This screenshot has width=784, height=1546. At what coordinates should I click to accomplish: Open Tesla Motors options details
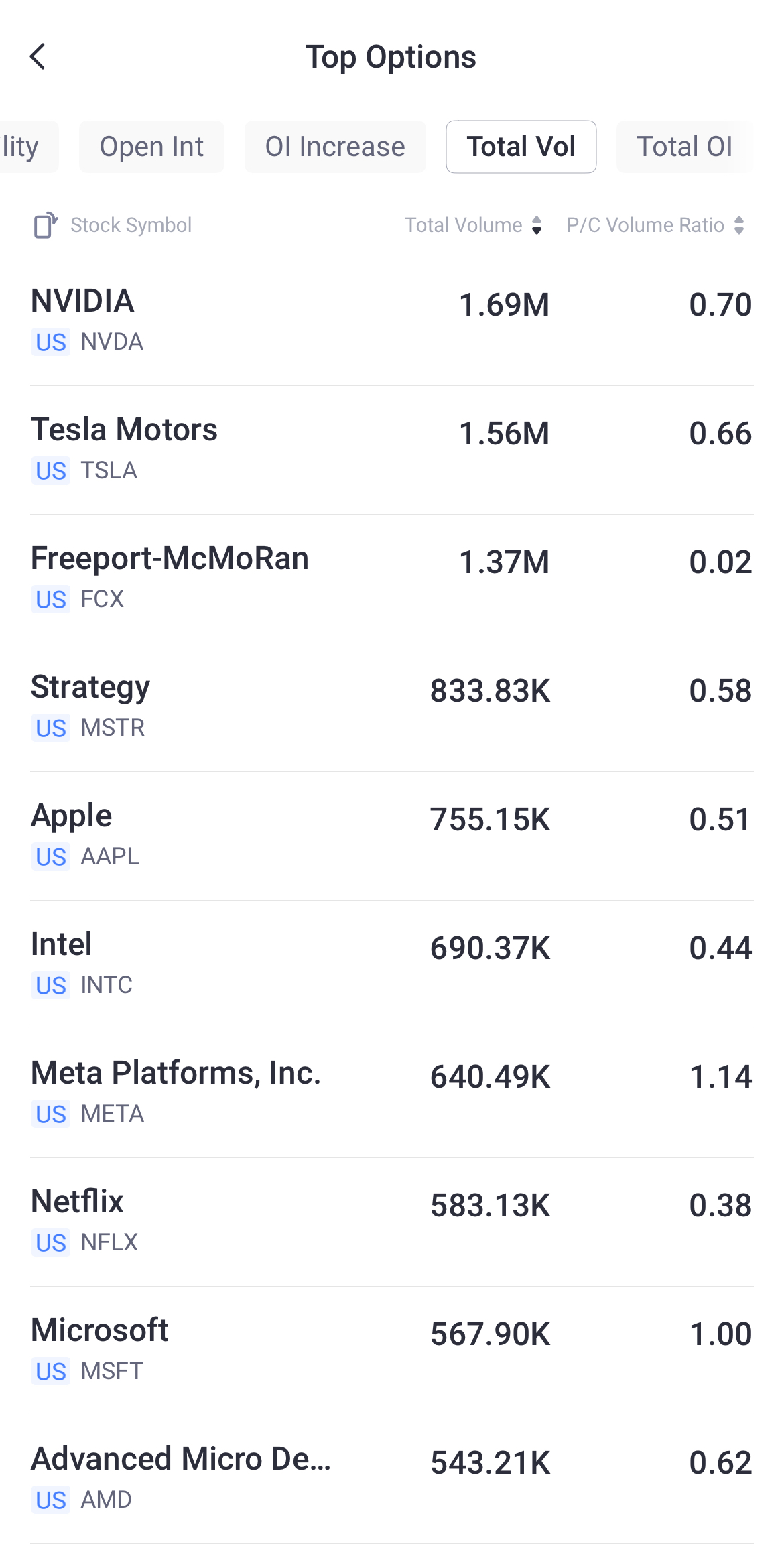(392, 449)
